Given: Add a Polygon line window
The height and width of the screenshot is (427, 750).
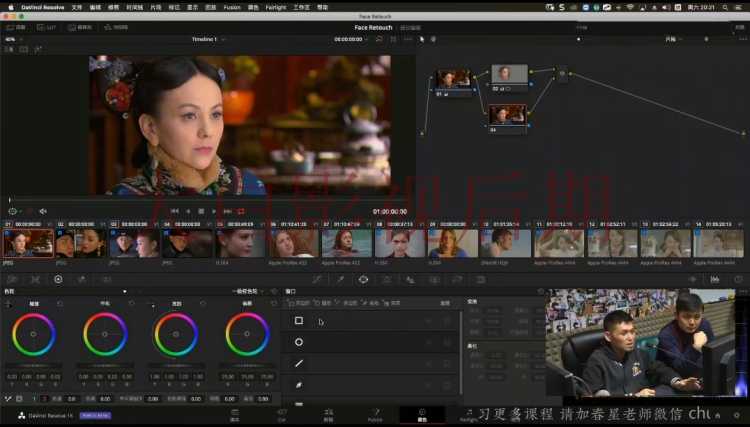Looking at the screenshot, I should [x=299, y=363].
